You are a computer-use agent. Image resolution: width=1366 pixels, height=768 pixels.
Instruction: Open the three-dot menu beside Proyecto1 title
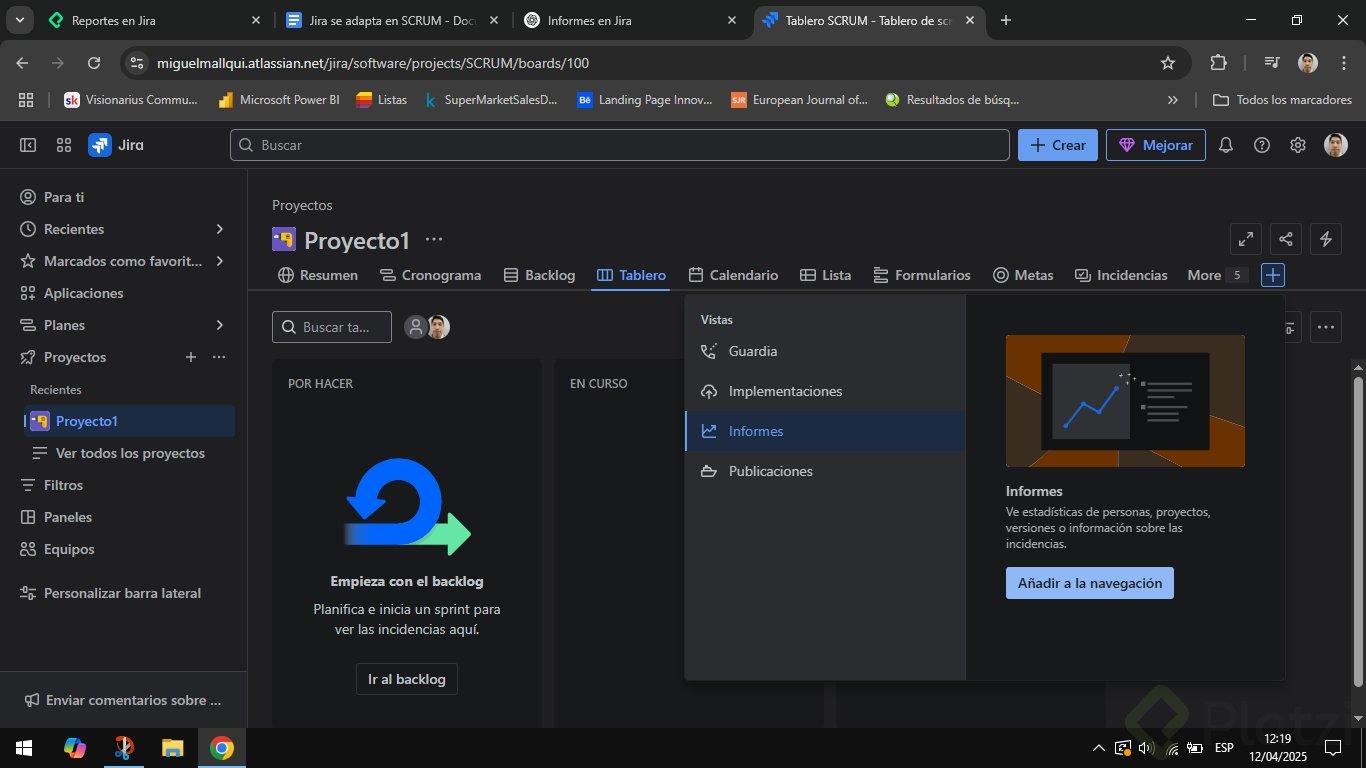click(433, 240)
